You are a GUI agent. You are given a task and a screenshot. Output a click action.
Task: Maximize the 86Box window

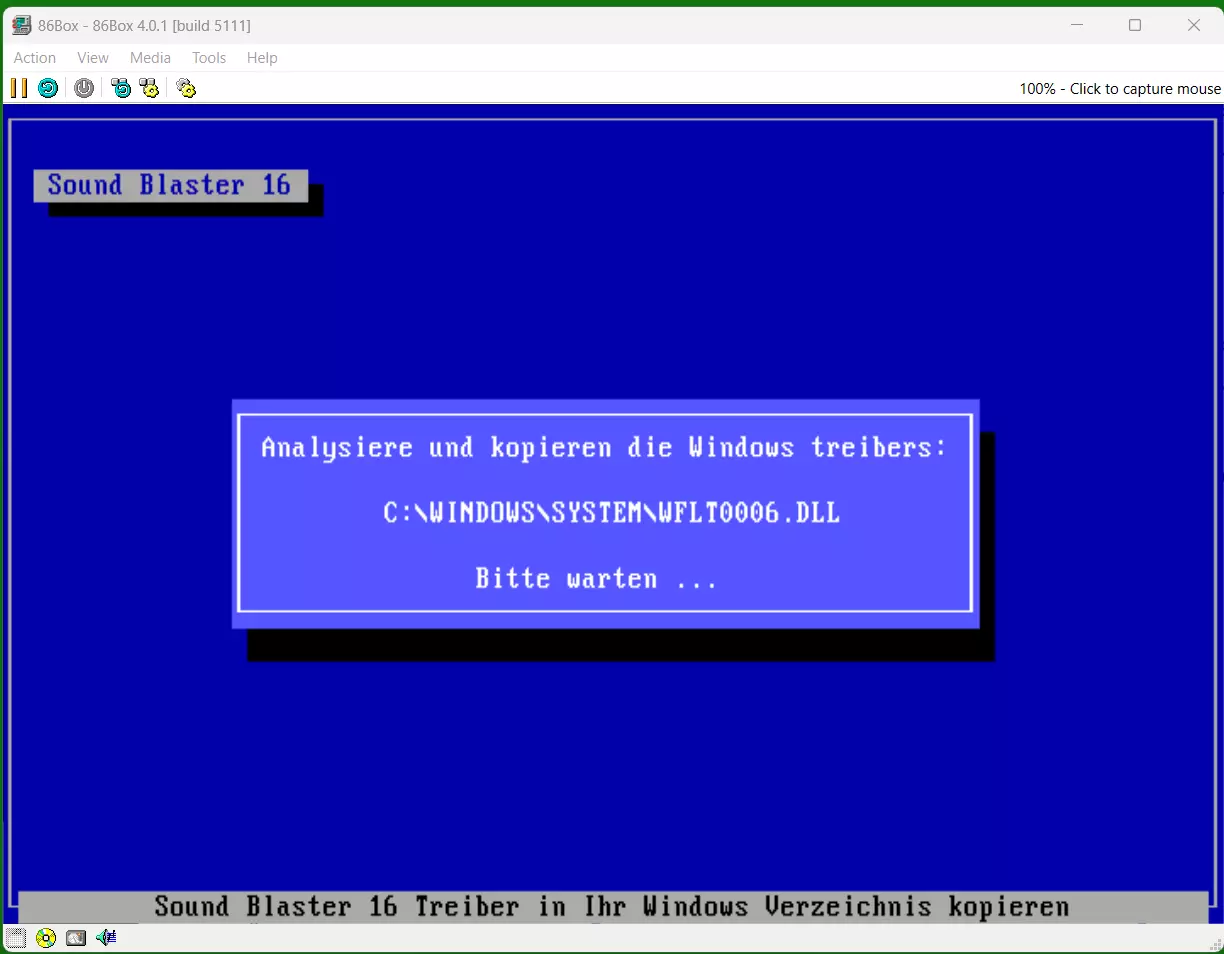point(1135,25)
